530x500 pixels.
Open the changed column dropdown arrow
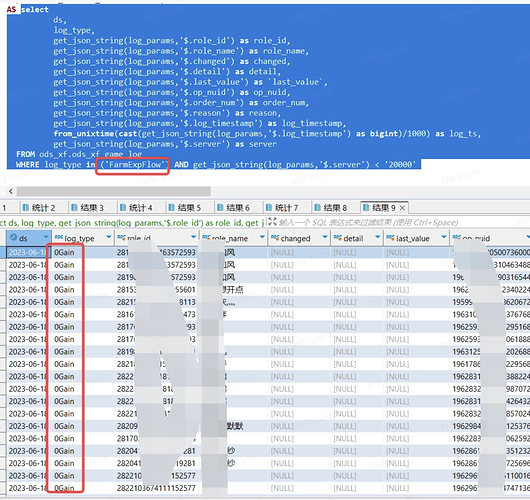point(325,237)
